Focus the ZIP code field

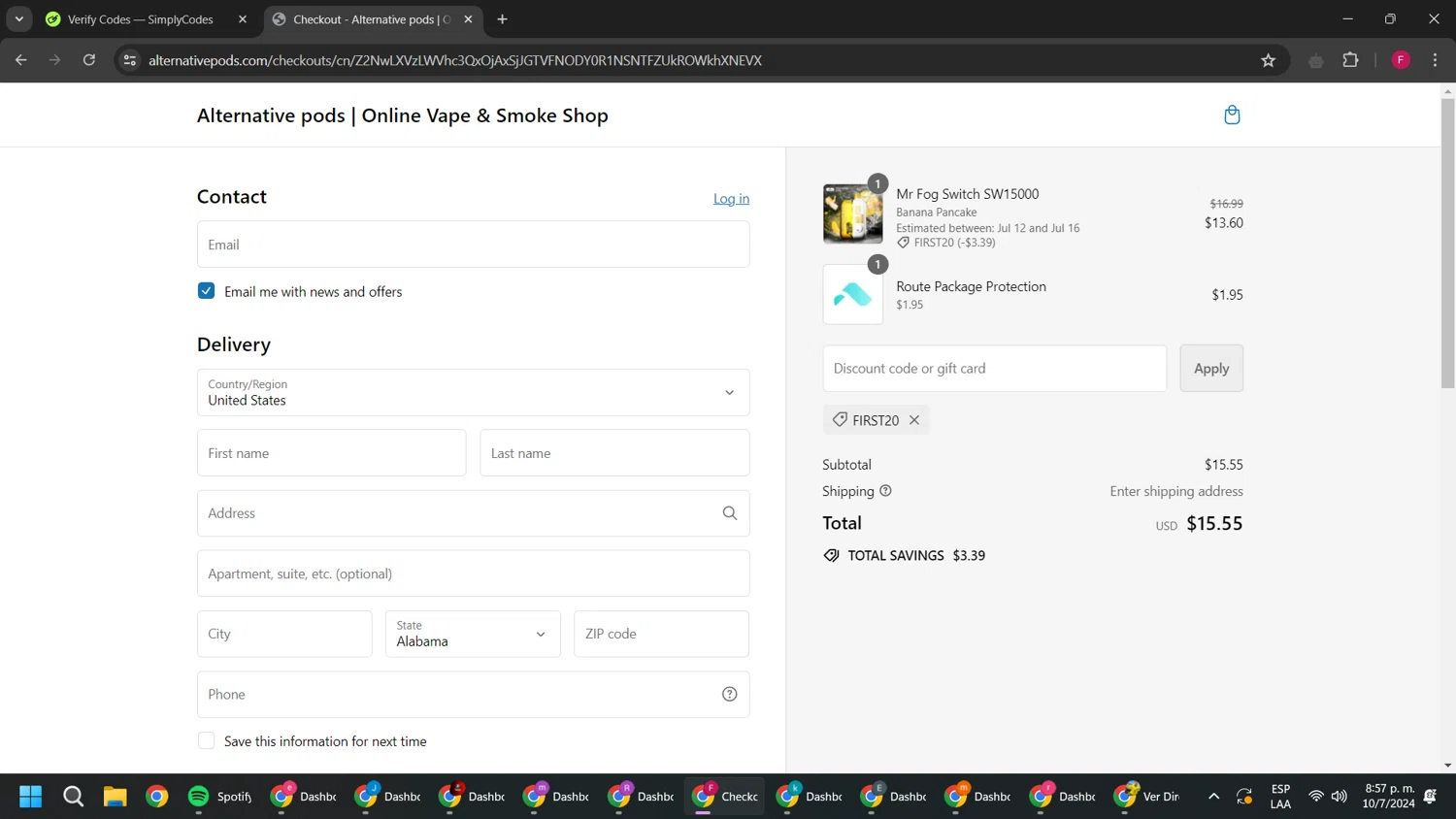click(x=661, y=634)
